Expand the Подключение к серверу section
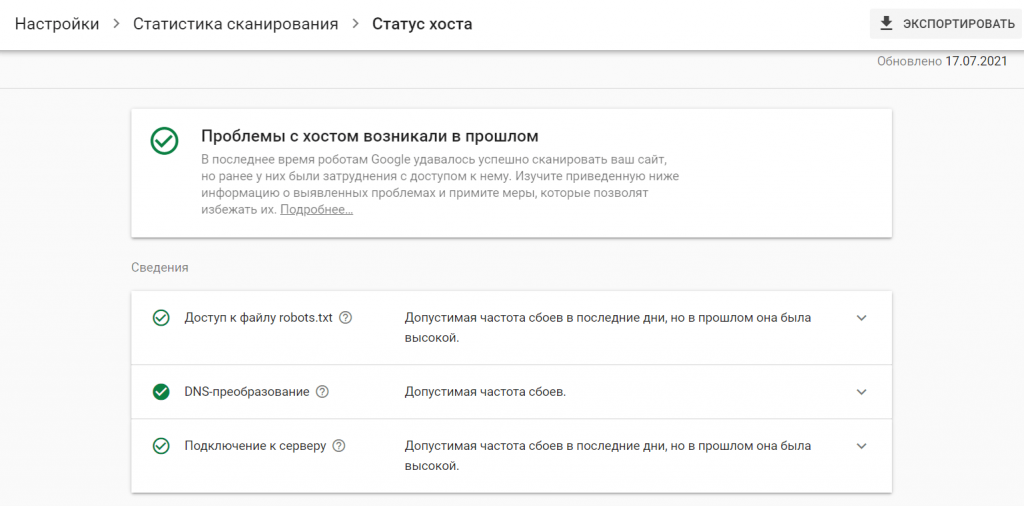 coord(862,446)
